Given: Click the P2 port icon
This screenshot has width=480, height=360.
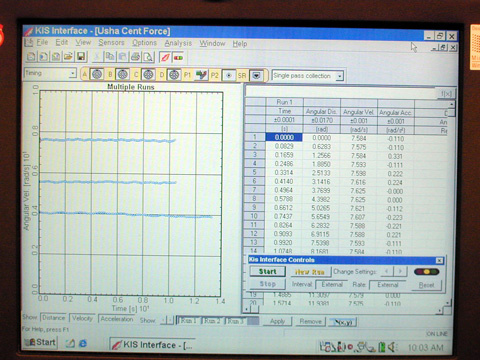Looking at the screenshot, I should [x=229, y=76].
